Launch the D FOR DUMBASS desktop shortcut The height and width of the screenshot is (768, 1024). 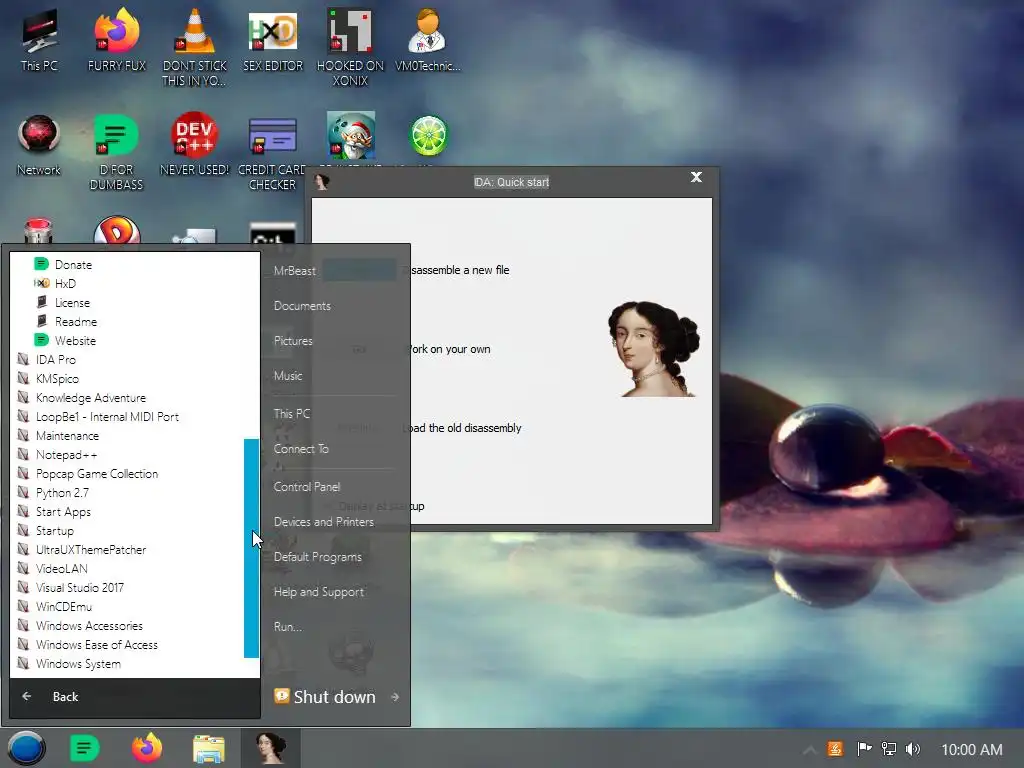click(116, 152)
